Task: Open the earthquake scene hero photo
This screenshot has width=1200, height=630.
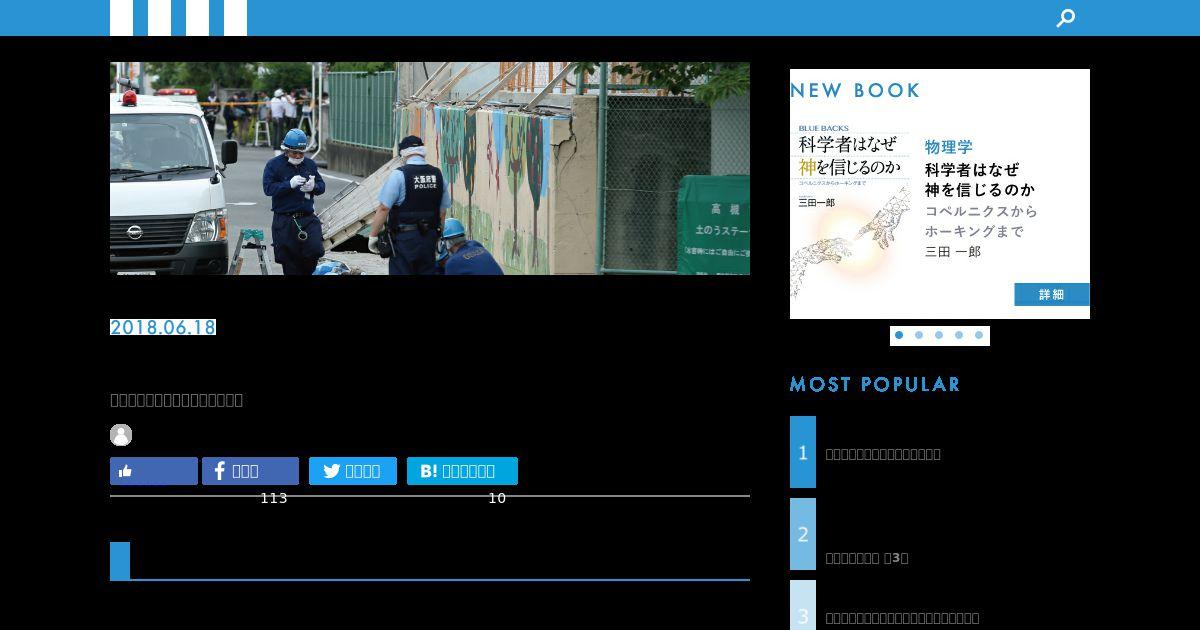Action: (430, 168)
